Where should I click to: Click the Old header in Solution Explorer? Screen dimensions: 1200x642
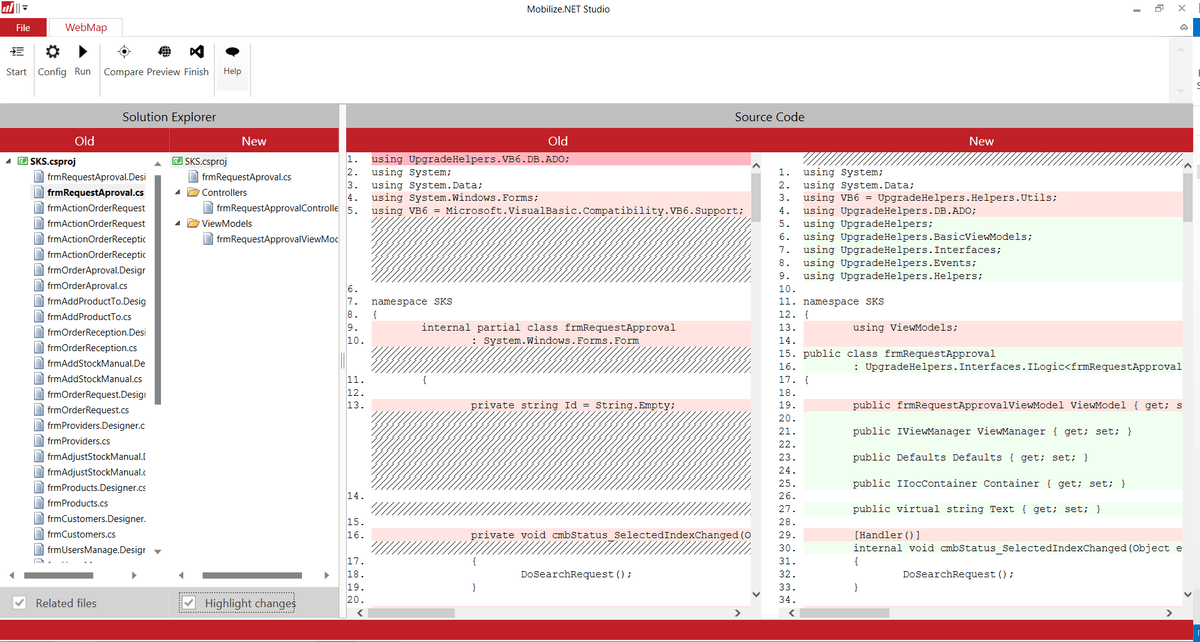point(85,141)
